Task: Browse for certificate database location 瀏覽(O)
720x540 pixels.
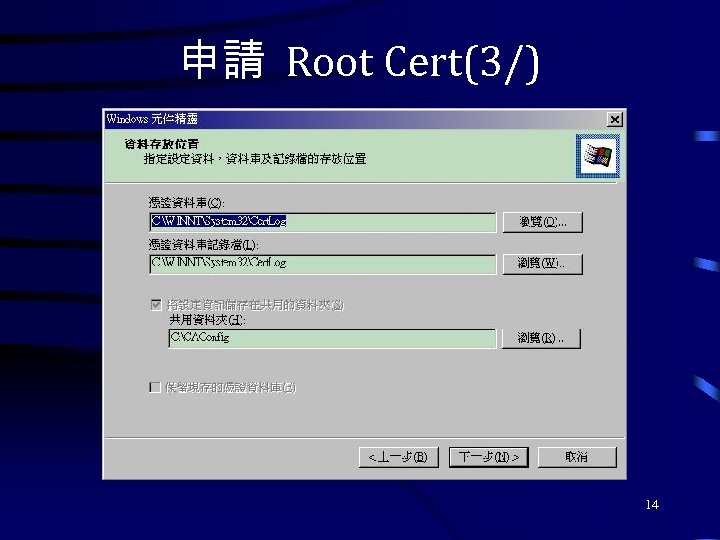Action: [x=542, y=222]
